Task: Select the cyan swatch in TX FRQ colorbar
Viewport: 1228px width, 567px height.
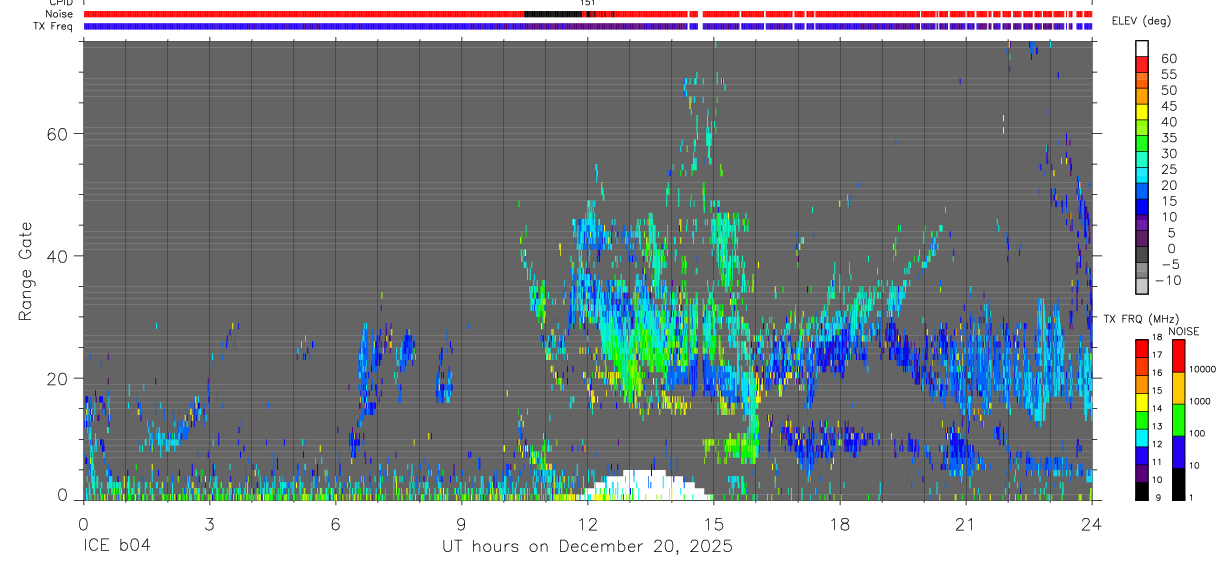Action: (x=1142, y=437)
